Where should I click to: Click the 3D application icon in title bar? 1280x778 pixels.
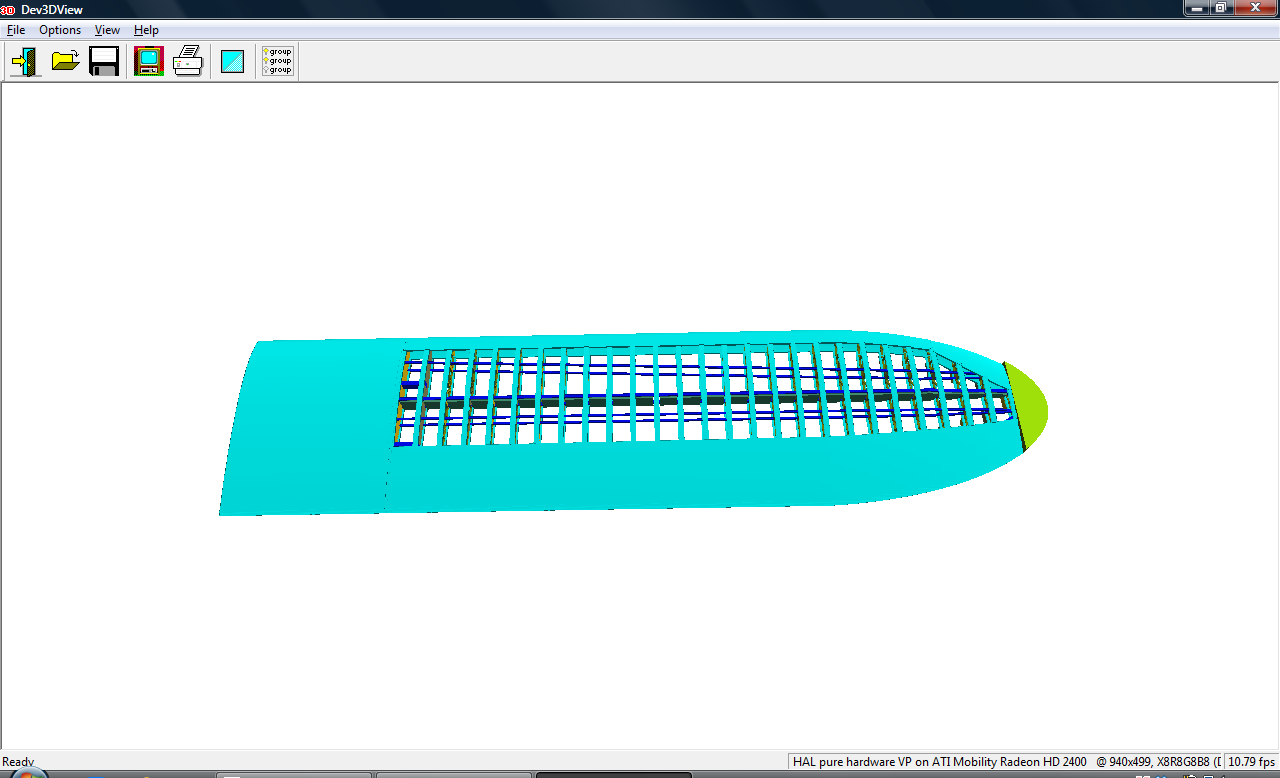tap(7, 9)
